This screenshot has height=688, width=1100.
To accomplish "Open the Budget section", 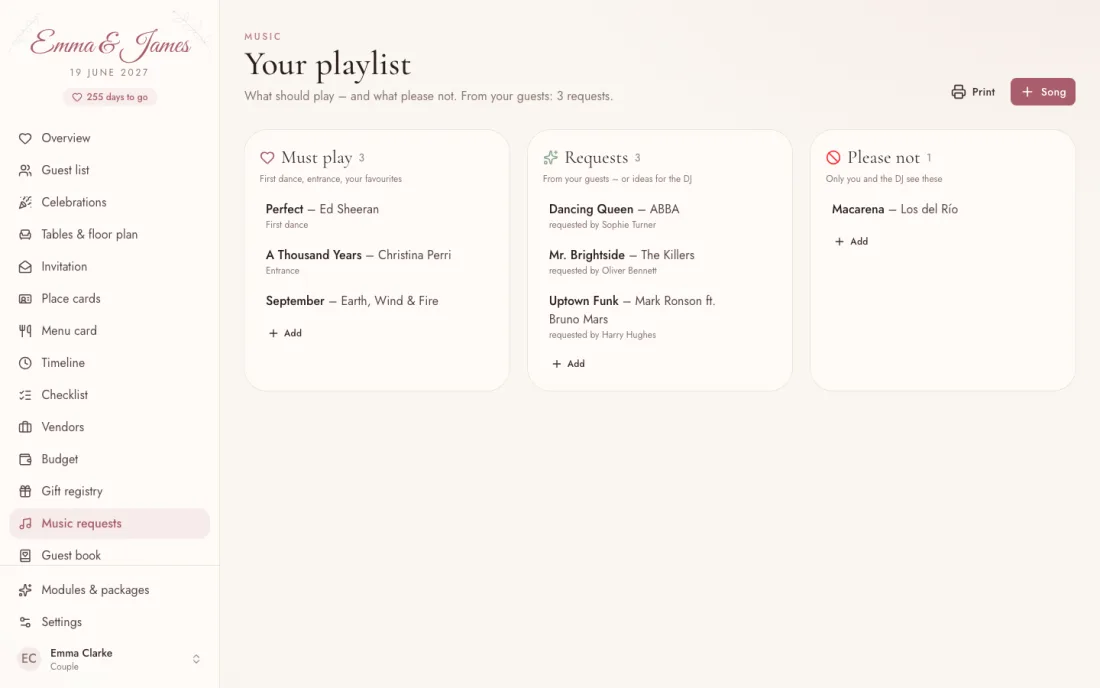I will tap(109, 459).
